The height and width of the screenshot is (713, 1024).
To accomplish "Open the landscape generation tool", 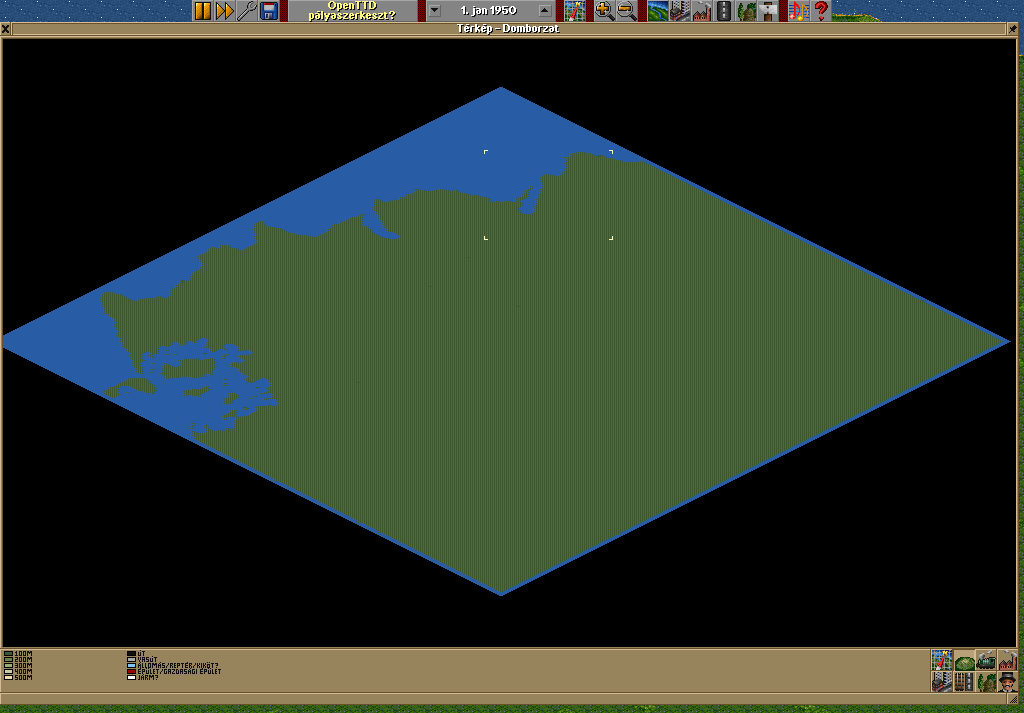I will click(x=658, y=10).
